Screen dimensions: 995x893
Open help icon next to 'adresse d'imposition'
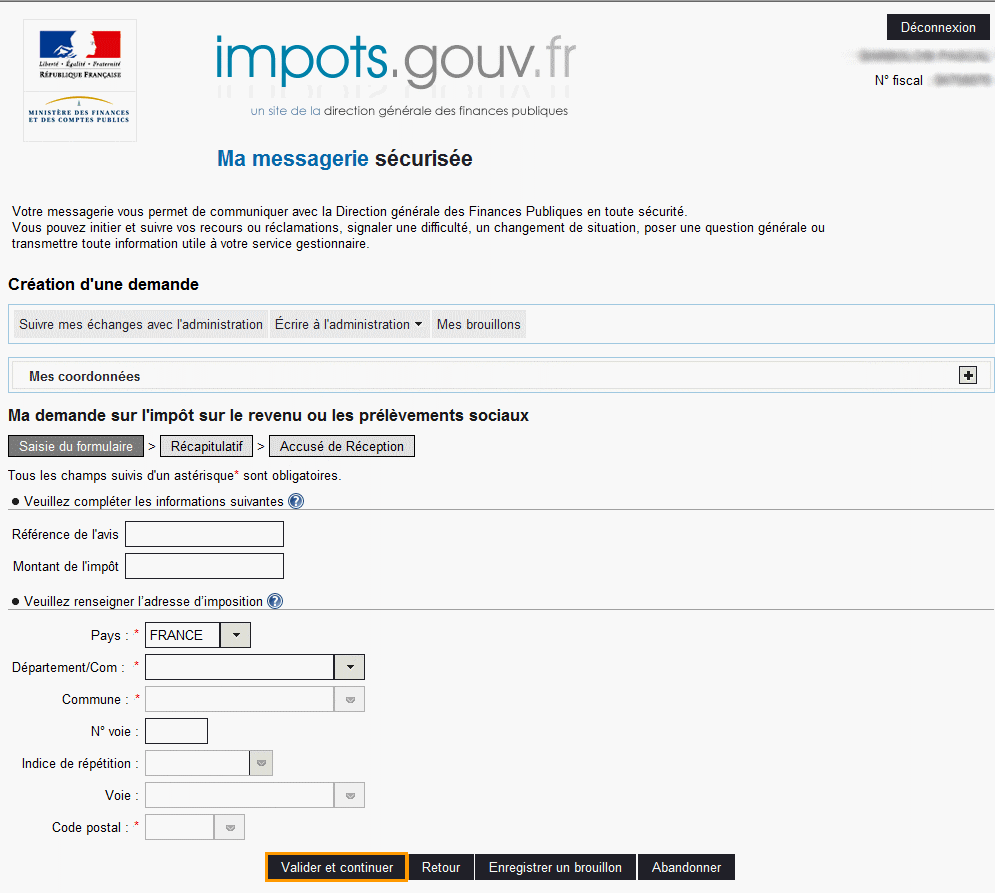[275, 601]
